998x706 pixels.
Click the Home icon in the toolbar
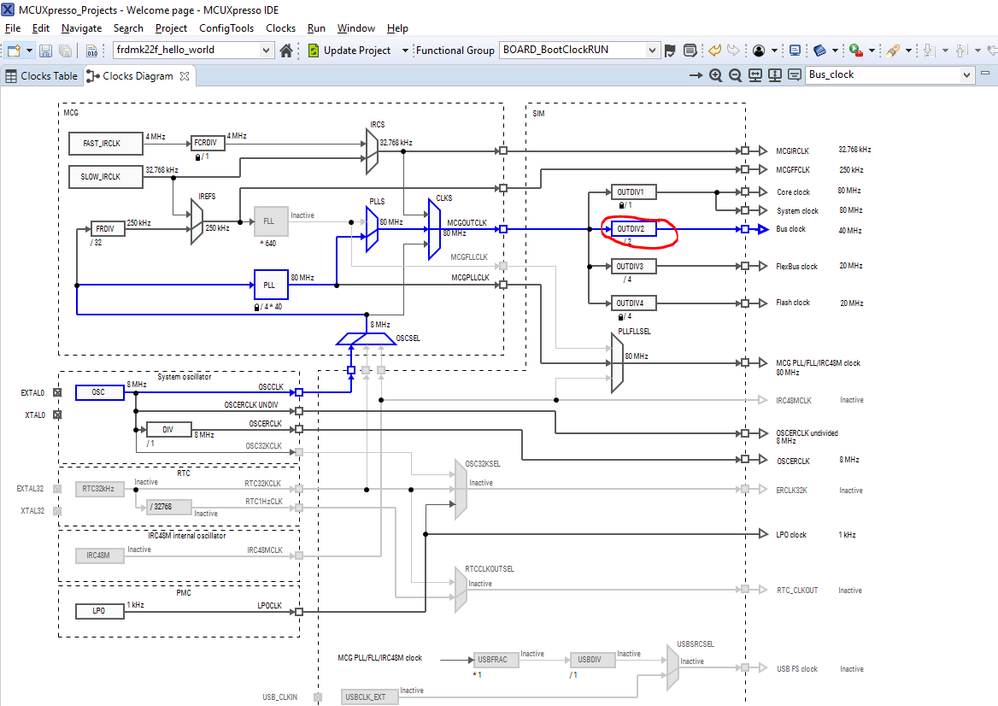pos(286,50)
